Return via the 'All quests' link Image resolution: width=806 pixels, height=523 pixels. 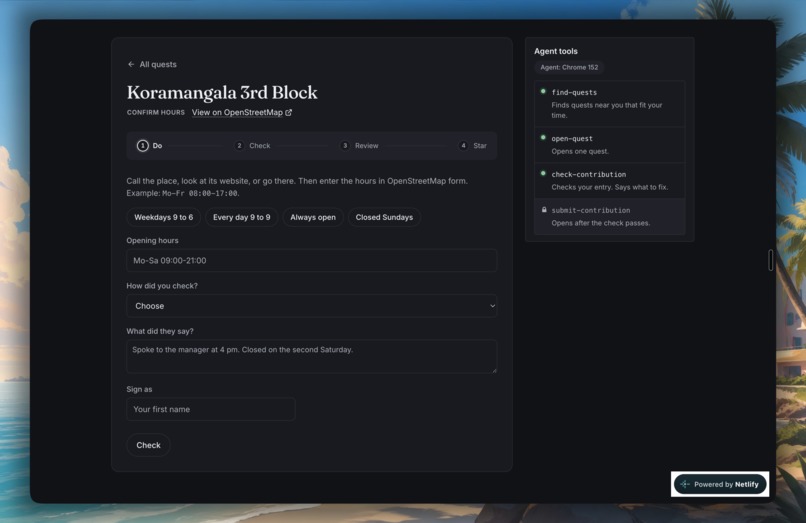152,64
